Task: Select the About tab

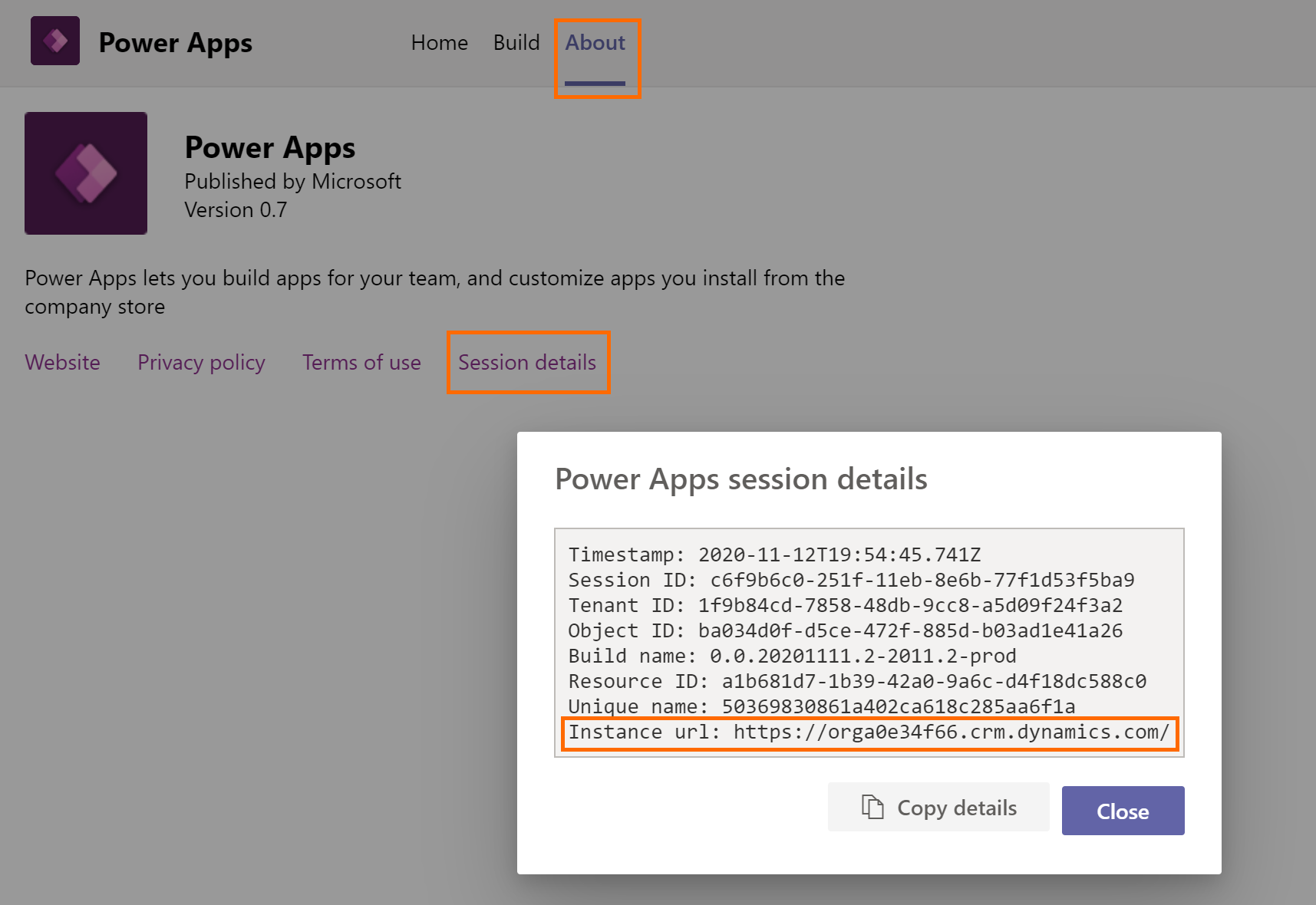Action: pyautogui.click(x=595, y=43)
